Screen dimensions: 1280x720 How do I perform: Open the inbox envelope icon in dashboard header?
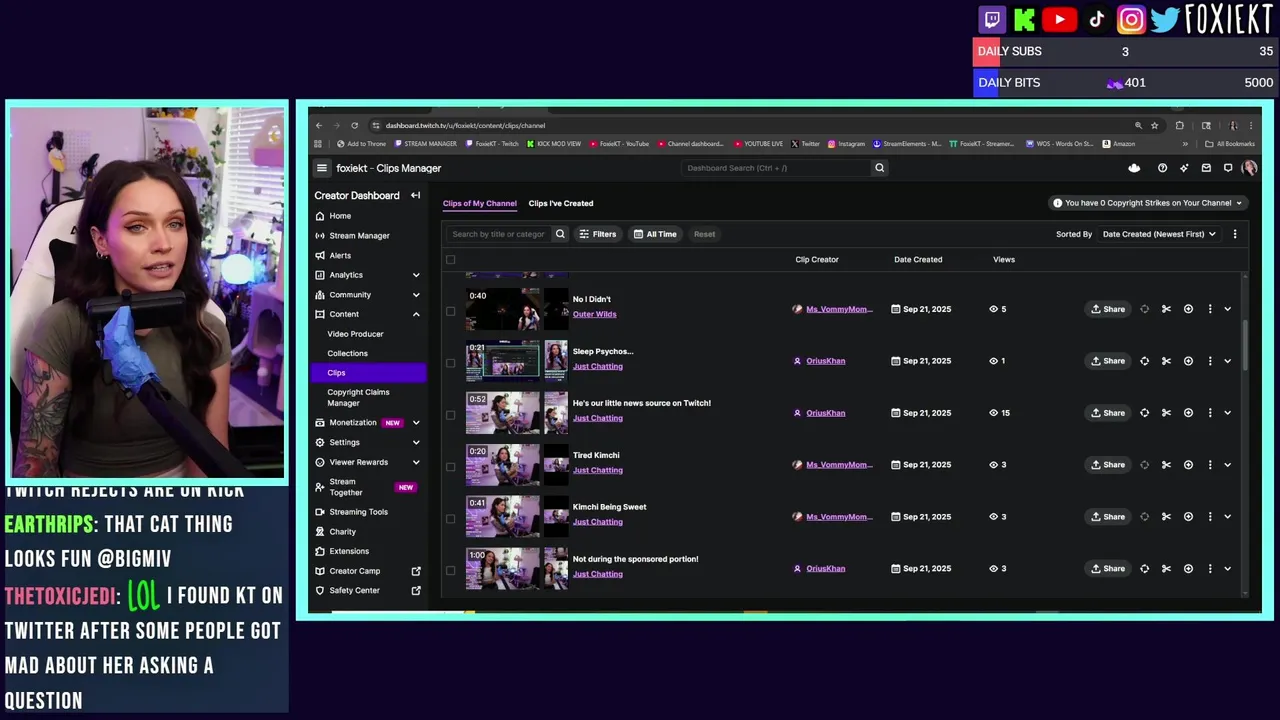1206,168
